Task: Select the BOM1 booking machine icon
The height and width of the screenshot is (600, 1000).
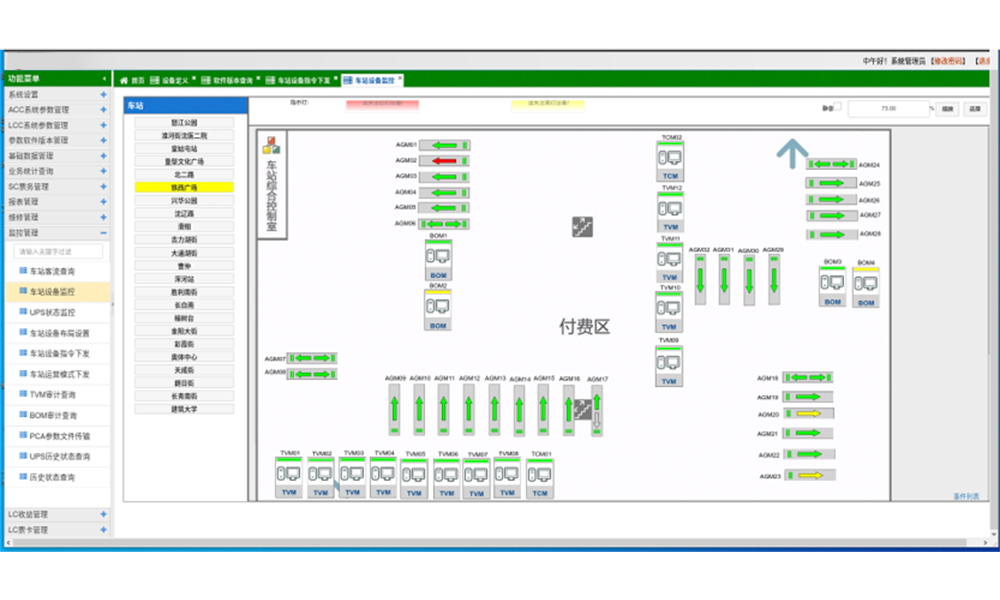Action: (438, 259)
